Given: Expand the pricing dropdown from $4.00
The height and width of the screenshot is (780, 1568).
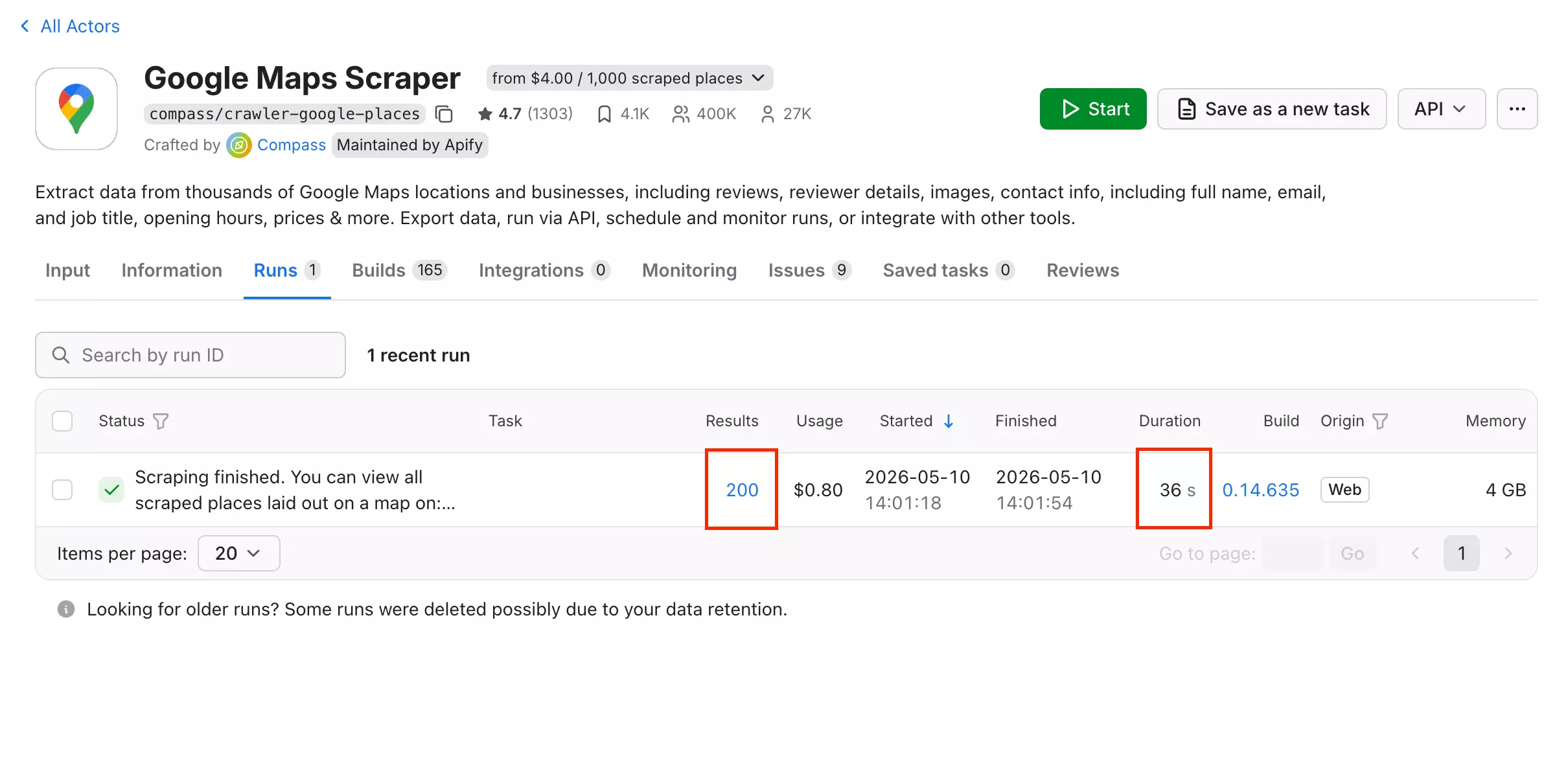Looking at the screenshot, I should pos(630,78).
